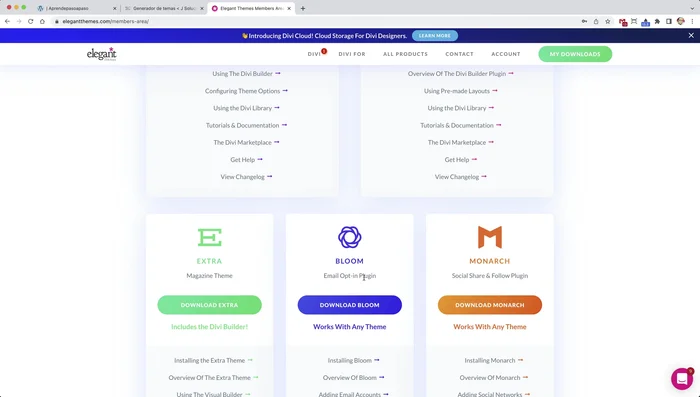Open Overview Of The Divi Builder Plugin
Viewport: 700px width, 397px height.
click(460, 74)
